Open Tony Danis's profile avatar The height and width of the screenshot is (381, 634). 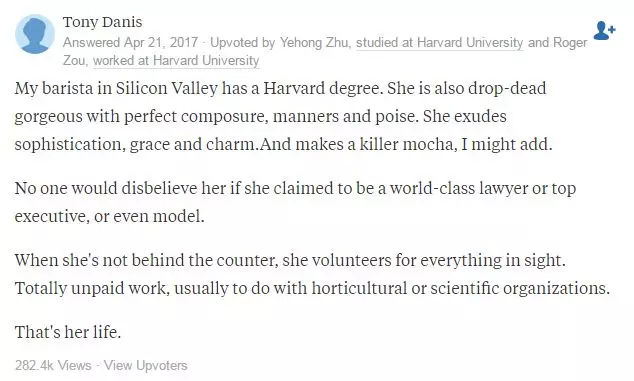pyautogui.click(x=35, y=34)
